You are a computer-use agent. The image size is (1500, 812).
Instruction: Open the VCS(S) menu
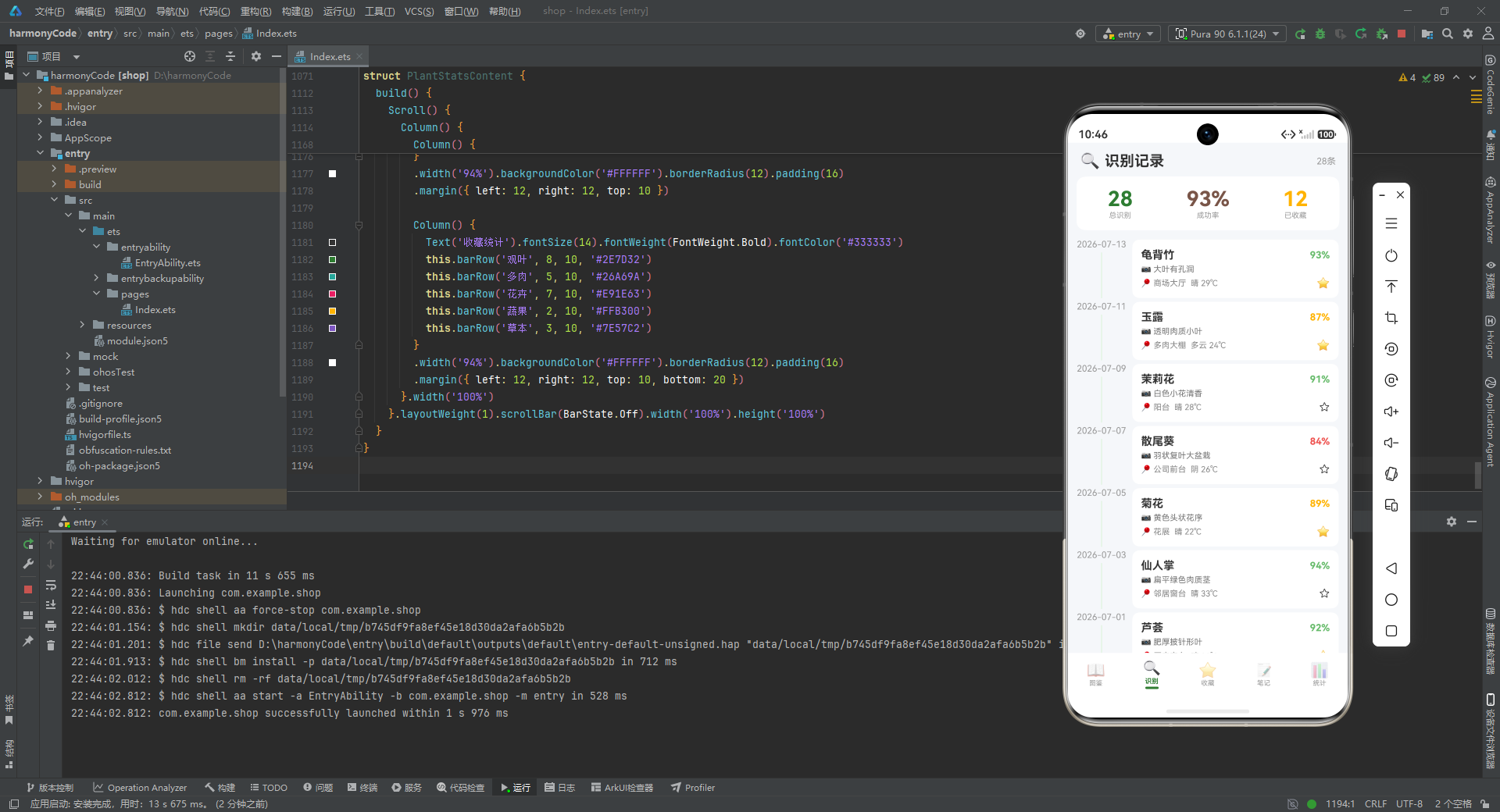click(419, 11)
